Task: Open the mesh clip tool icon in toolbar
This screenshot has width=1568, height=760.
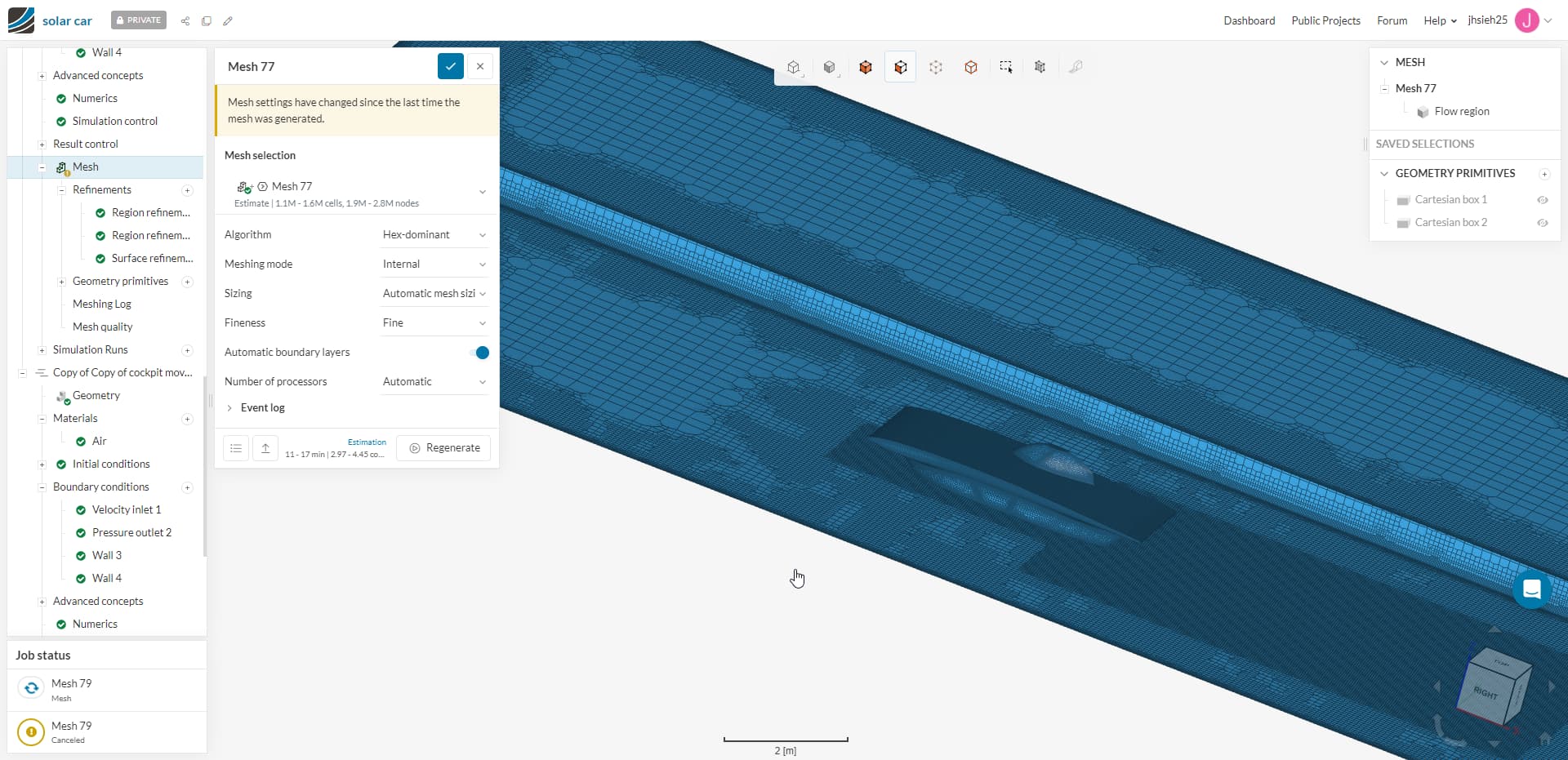Action: 1040,67
